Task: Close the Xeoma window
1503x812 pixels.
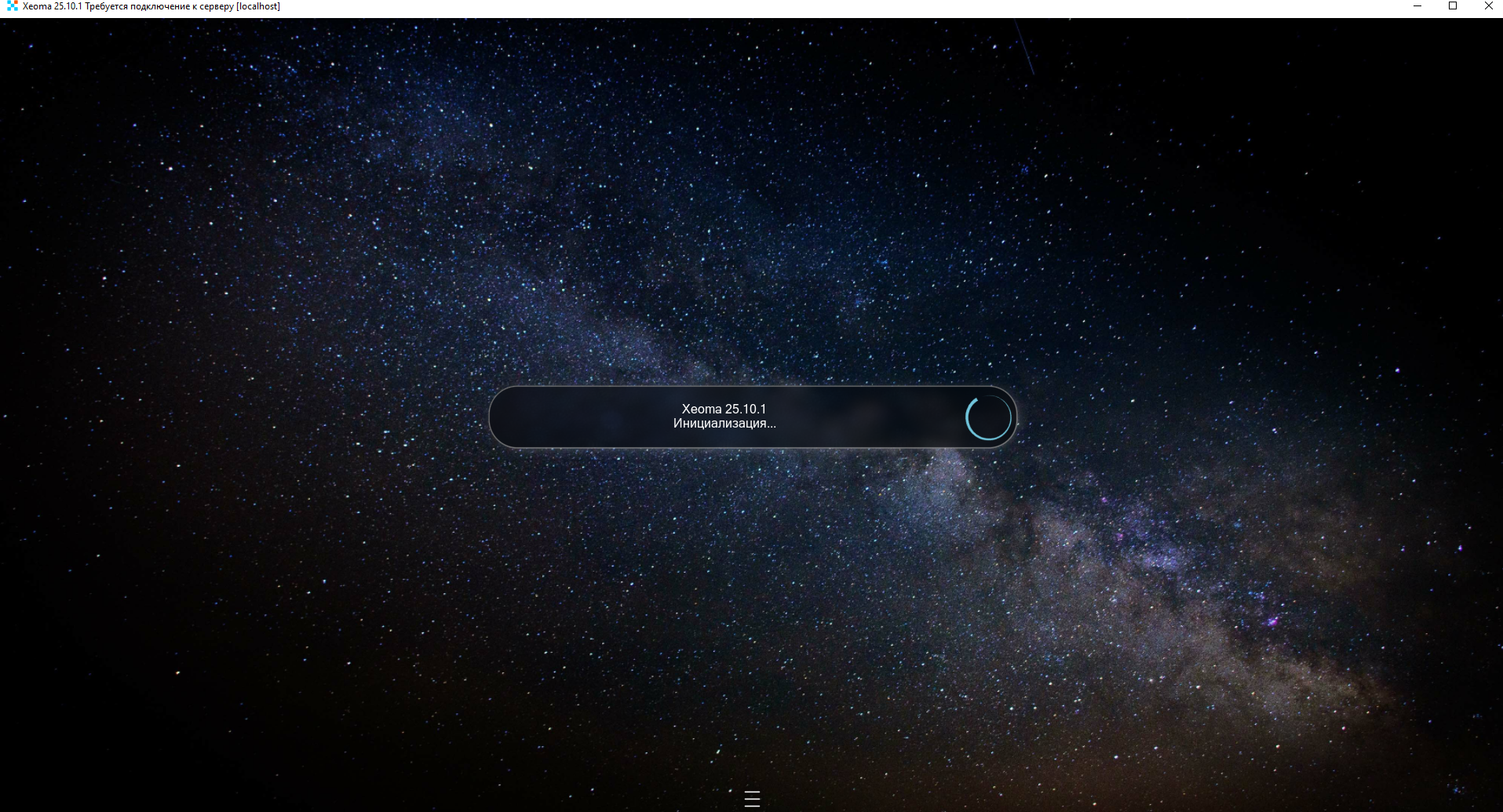Action: [x=1488, y=6]
